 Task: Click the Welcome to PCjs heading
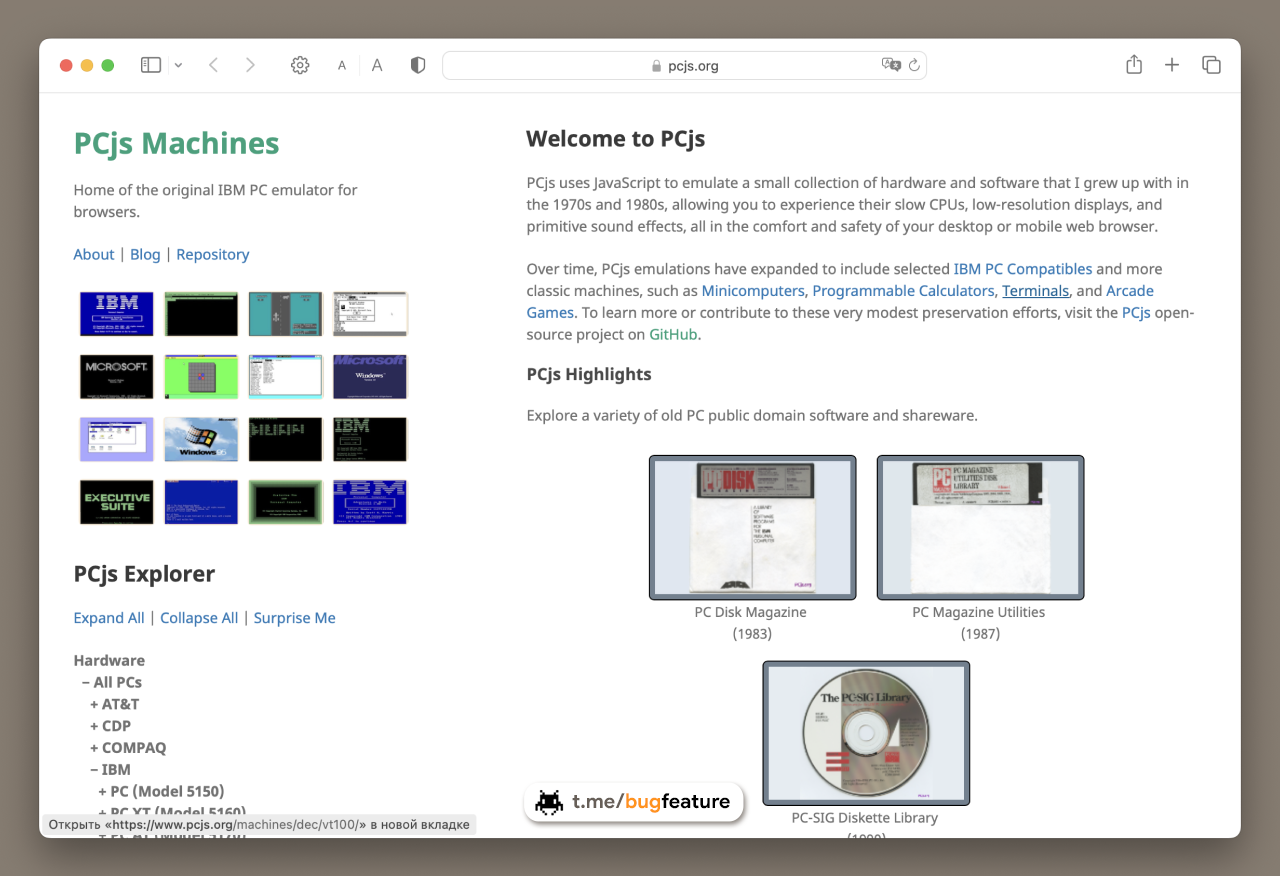(616, 139)
